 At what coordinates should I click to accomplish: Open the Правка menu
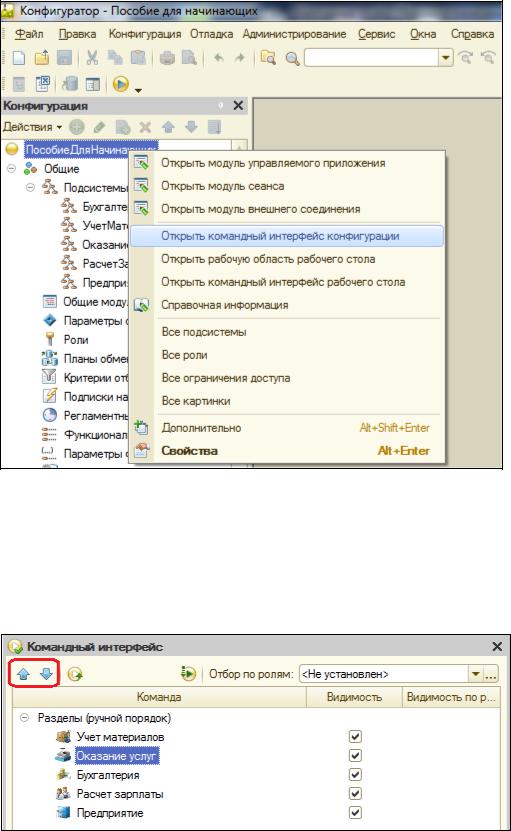pyautogui.click(x=77, y=34)
